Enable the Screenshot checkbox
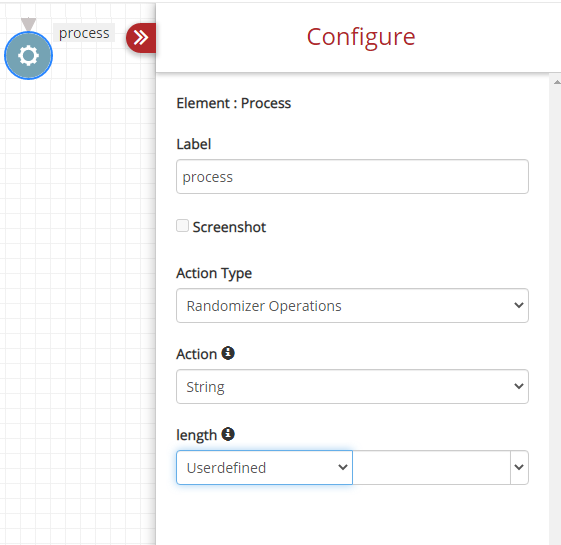Screen dimensions: 561x545 click(182, 226)
